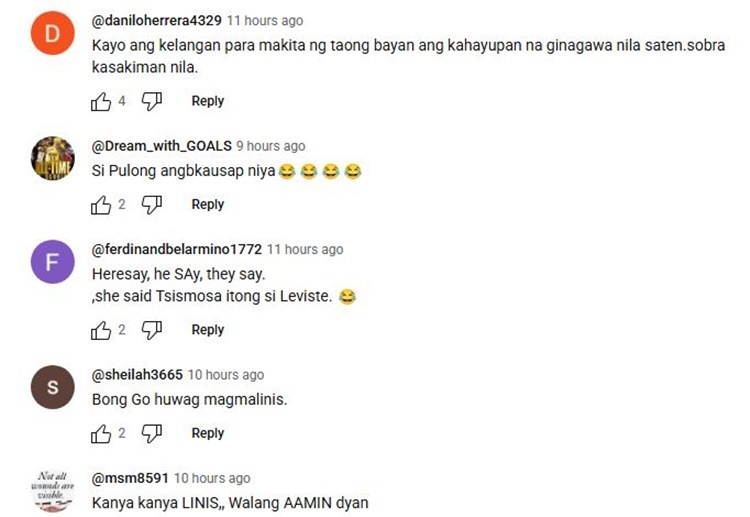Open the @Dream_with_GOALS channel link
This screenshot has height=517, width=750.
[x=162, y=146]
